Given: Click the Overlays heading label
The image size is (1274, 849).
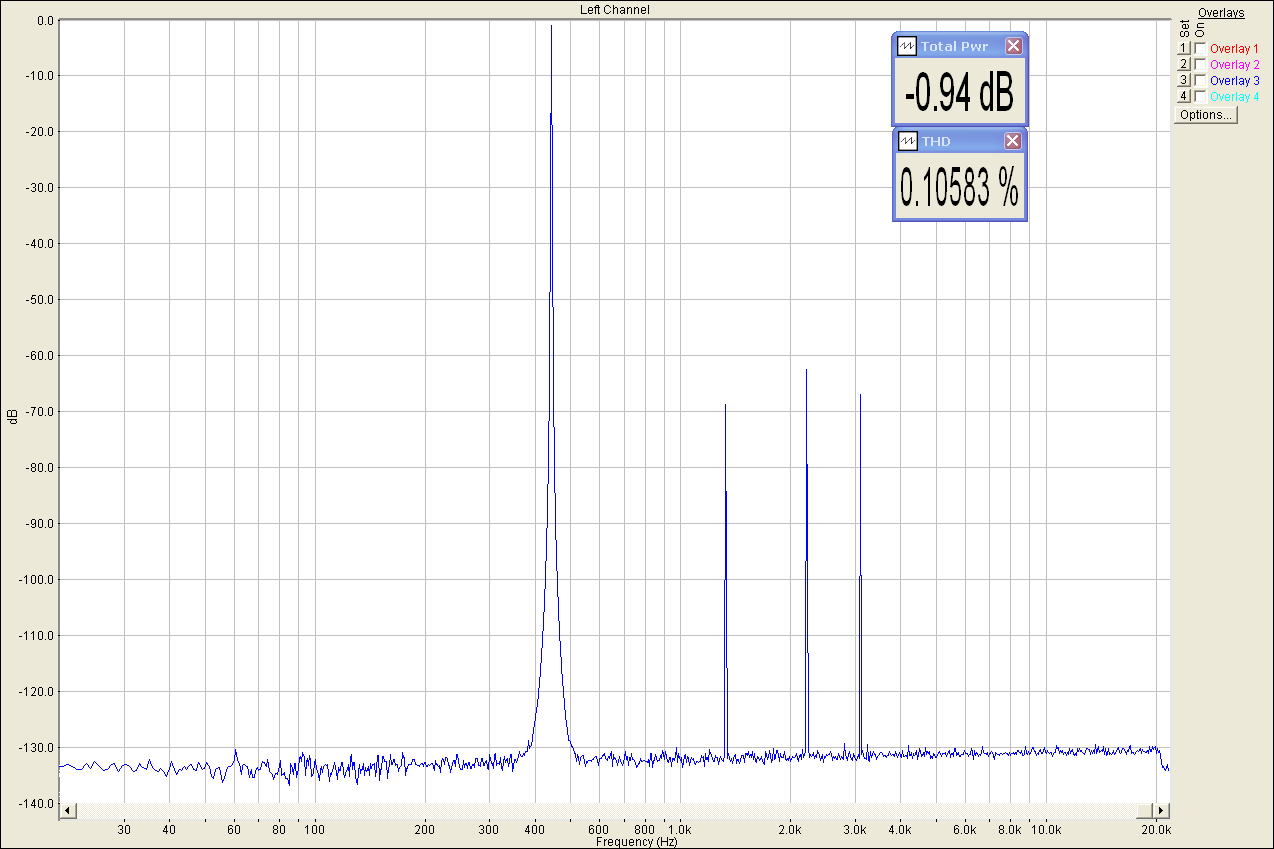Looking at the screenshot, I should (x=1221, y=13).
